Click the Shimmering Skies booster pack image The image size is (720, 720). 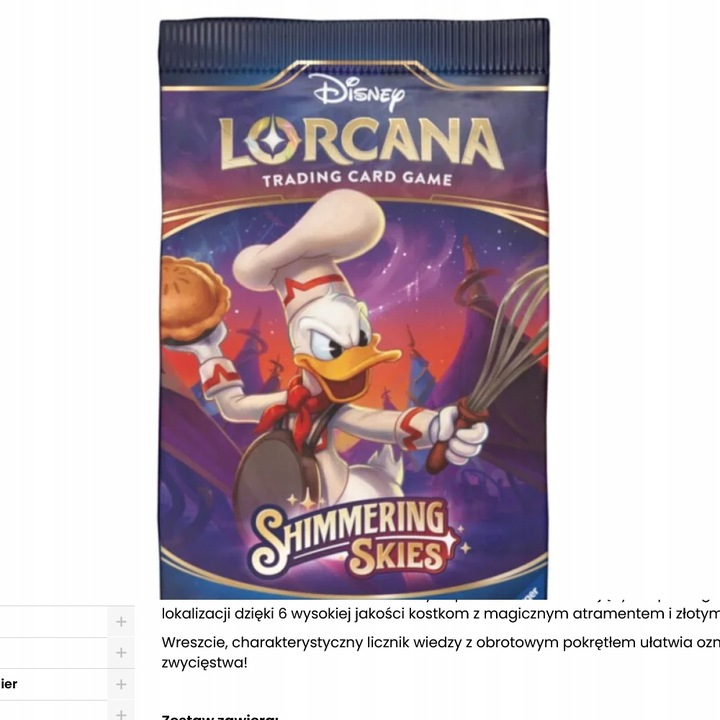click(354, 309)
